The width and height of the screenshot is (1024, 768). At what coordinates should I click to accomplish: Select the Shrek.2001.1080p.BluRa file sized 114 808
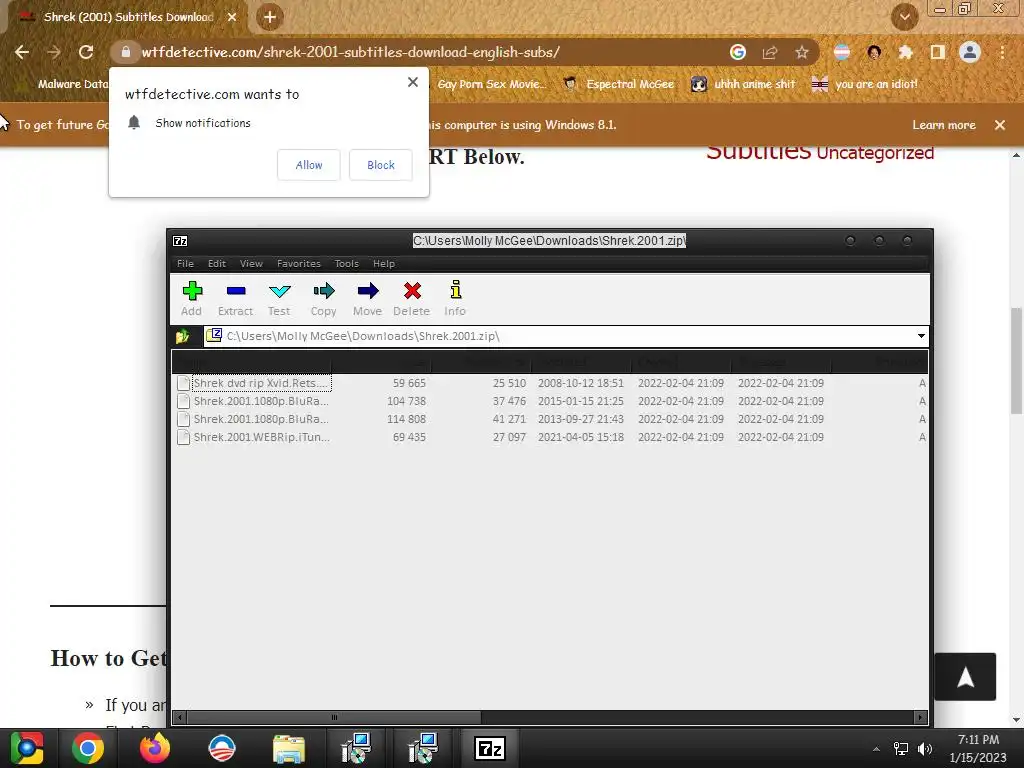(261, 419)
